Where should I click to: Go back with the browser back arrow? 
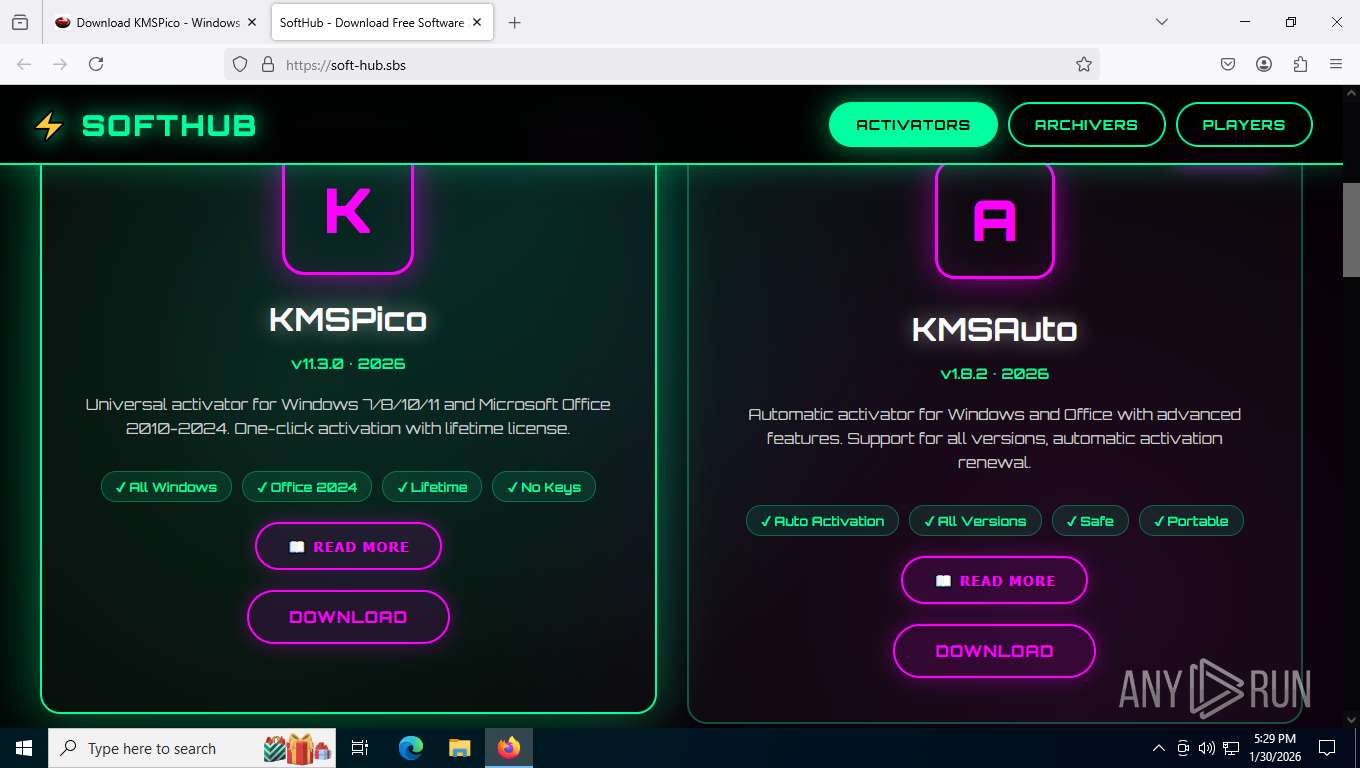click(24, 64)
